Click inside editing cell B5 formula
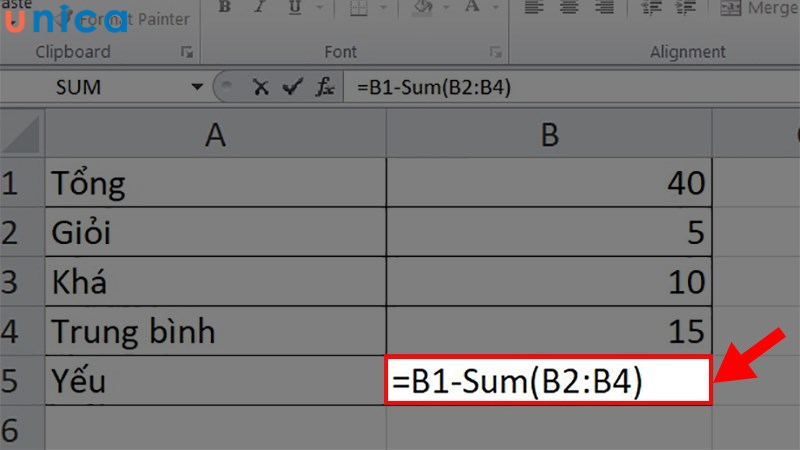 coord(548,380)
